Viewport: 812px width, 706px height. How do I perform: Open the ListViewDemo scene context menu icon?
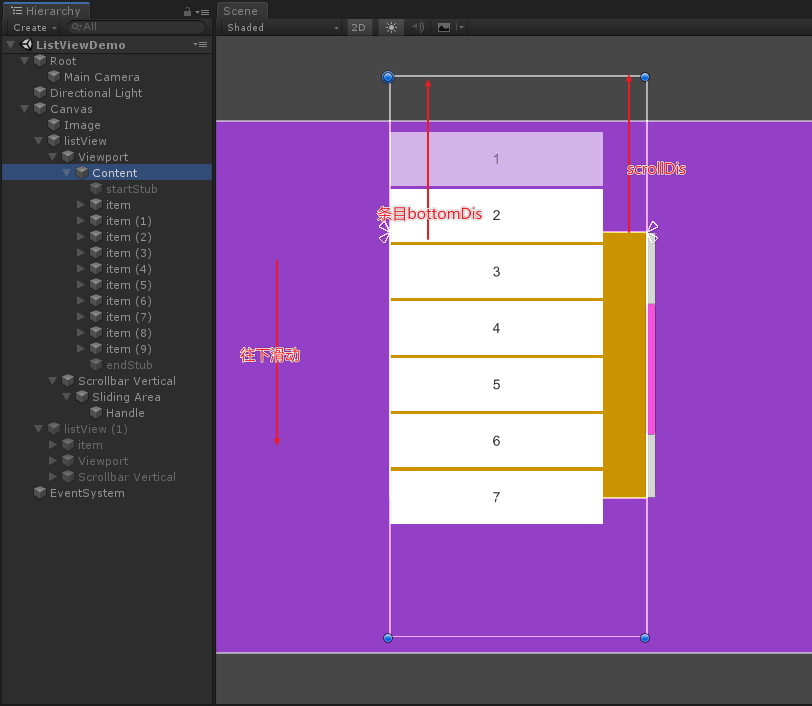[200, 45]
